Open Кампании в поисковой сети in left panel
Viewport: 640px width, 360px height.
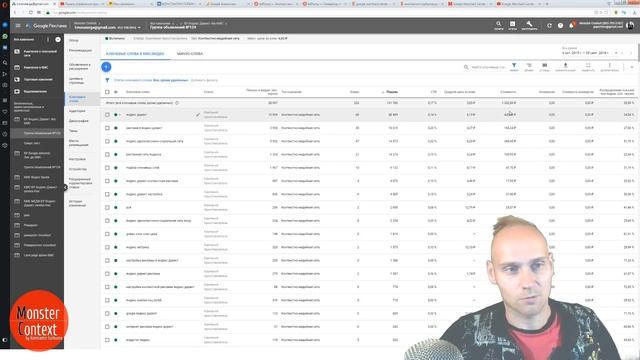40,53
